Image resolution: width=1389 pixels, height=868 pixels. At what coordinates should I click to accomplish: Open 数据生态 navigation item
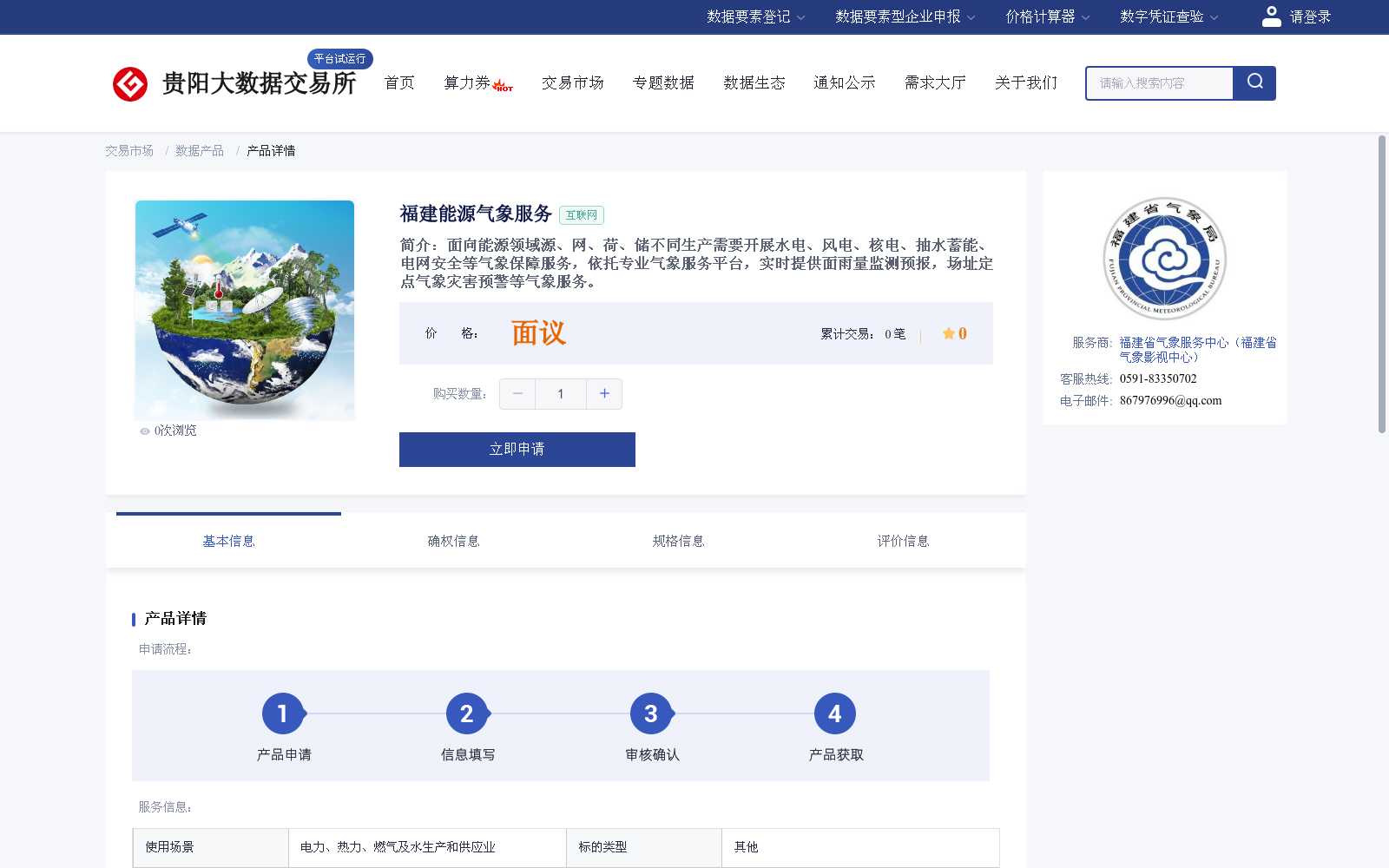[x=754, y=83]
